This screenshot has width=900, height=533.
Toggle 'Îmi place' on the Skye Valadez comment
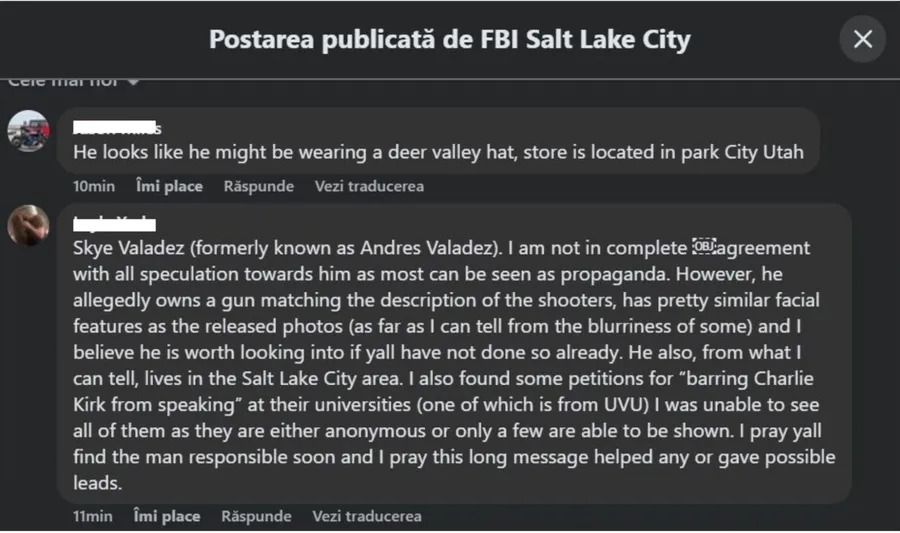click(x=167, y=516)
